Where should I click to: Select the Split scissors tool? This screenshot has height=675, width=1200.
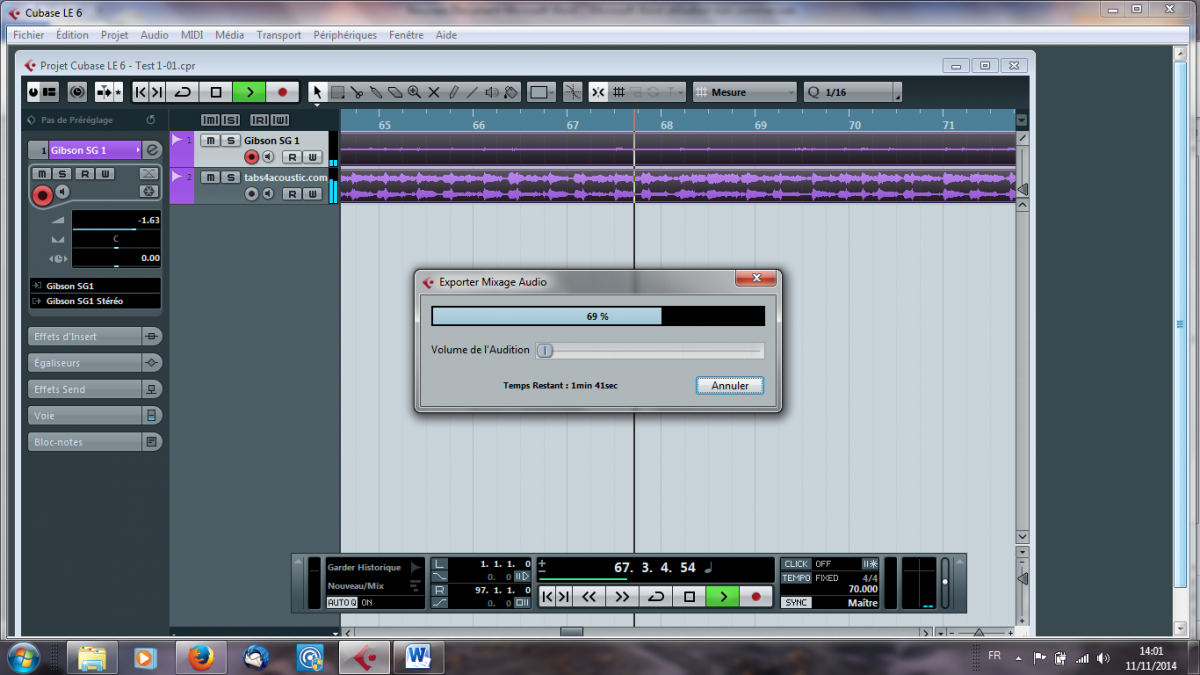[356, 92]
